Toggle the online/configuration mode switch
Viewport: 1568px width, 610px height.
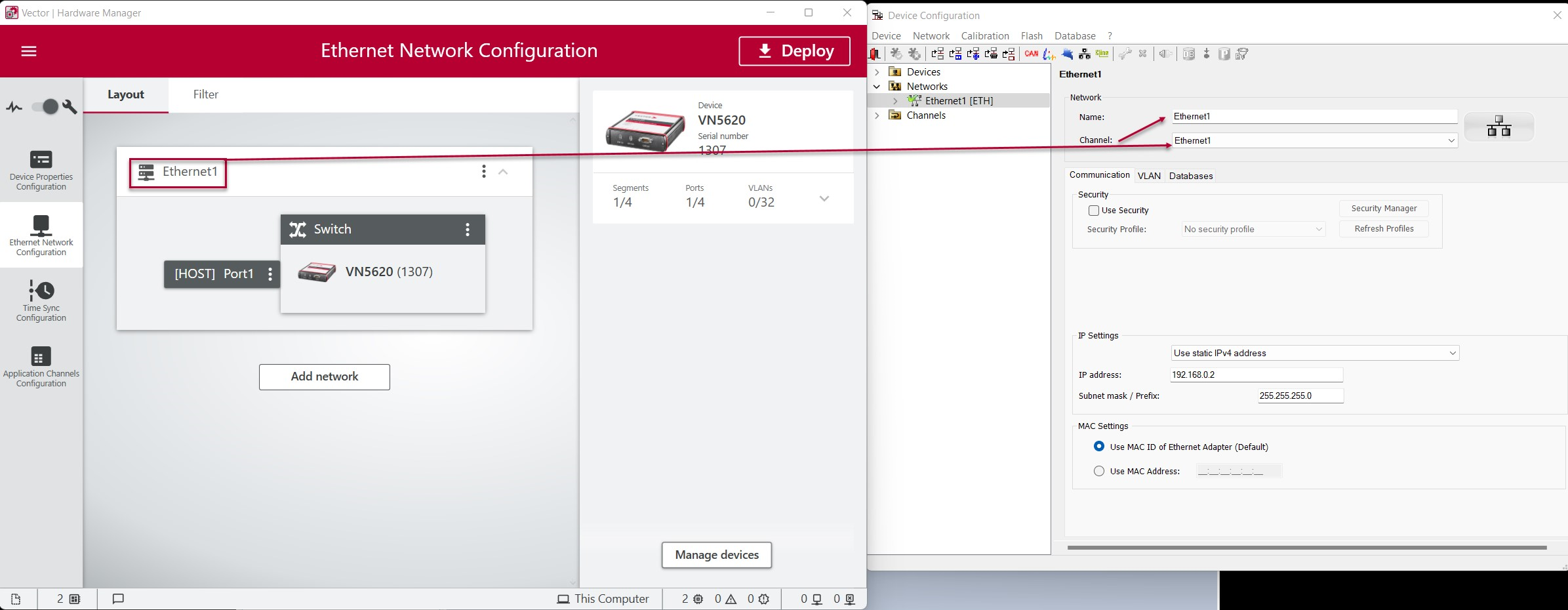click(x=46, y=107)
